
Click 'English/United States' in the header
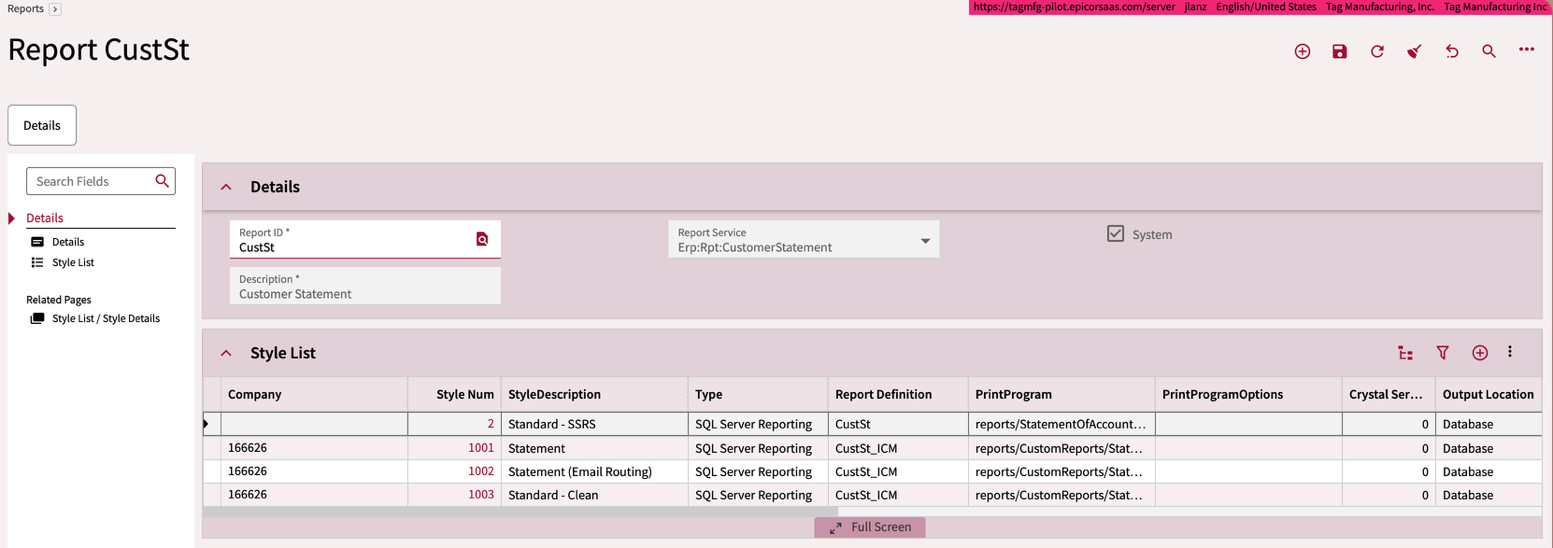point(1266,6)
